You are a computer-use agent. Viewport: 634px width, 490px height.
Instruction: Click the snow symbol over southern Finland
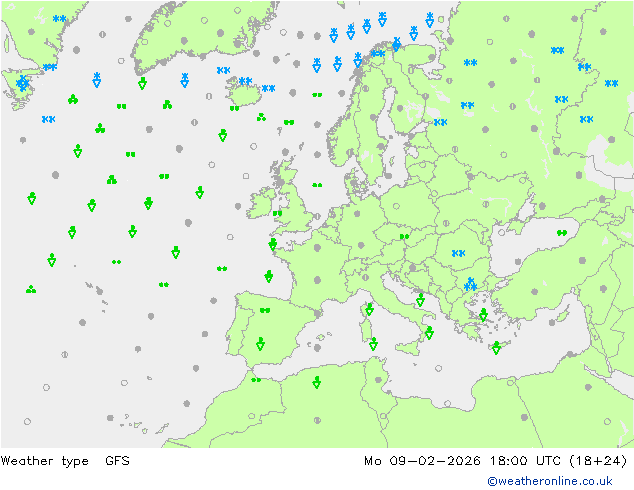click(x=440, y=123)
